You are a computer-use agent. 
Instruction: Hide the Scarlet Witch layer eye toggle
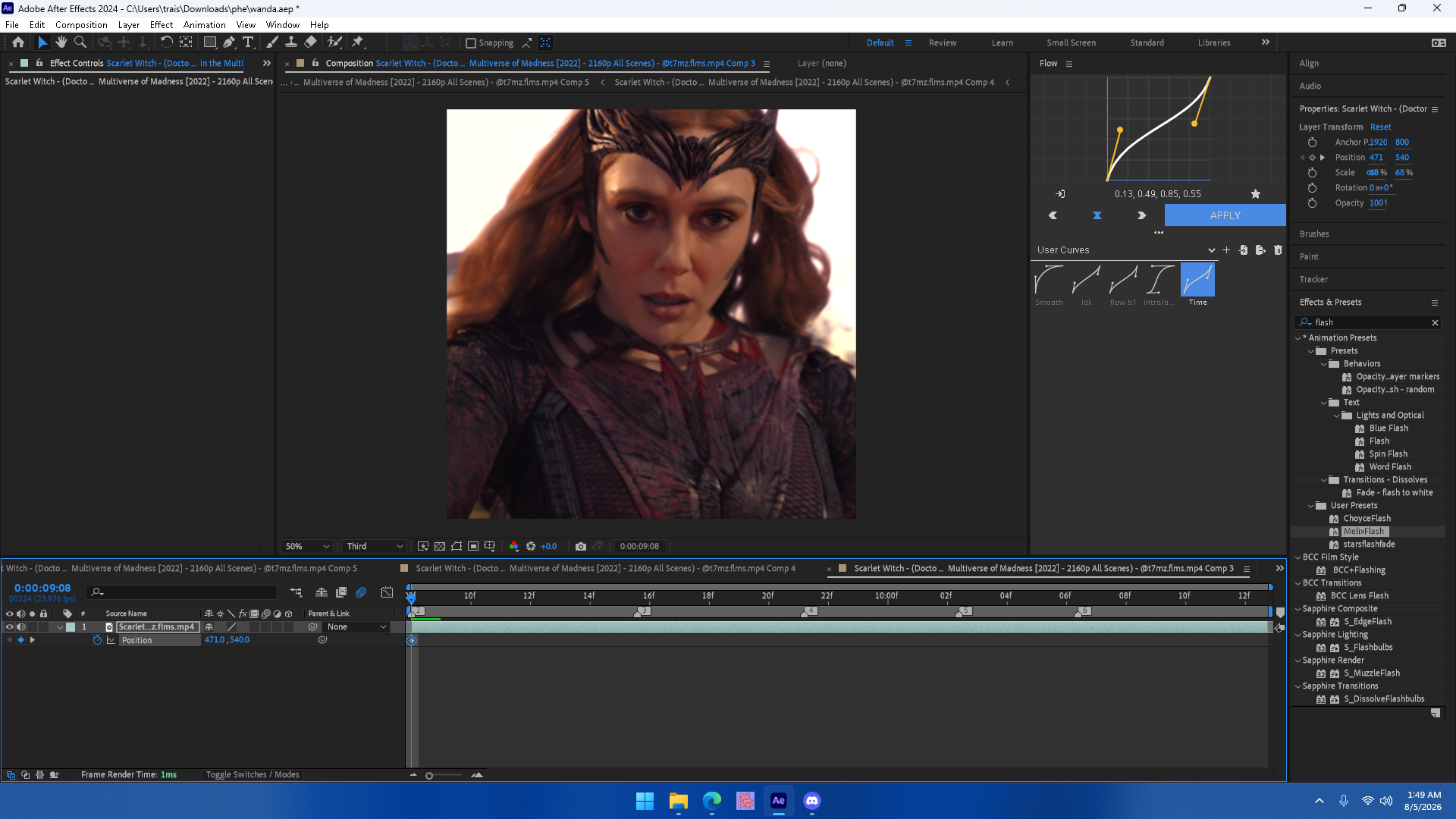coord(10,627)
